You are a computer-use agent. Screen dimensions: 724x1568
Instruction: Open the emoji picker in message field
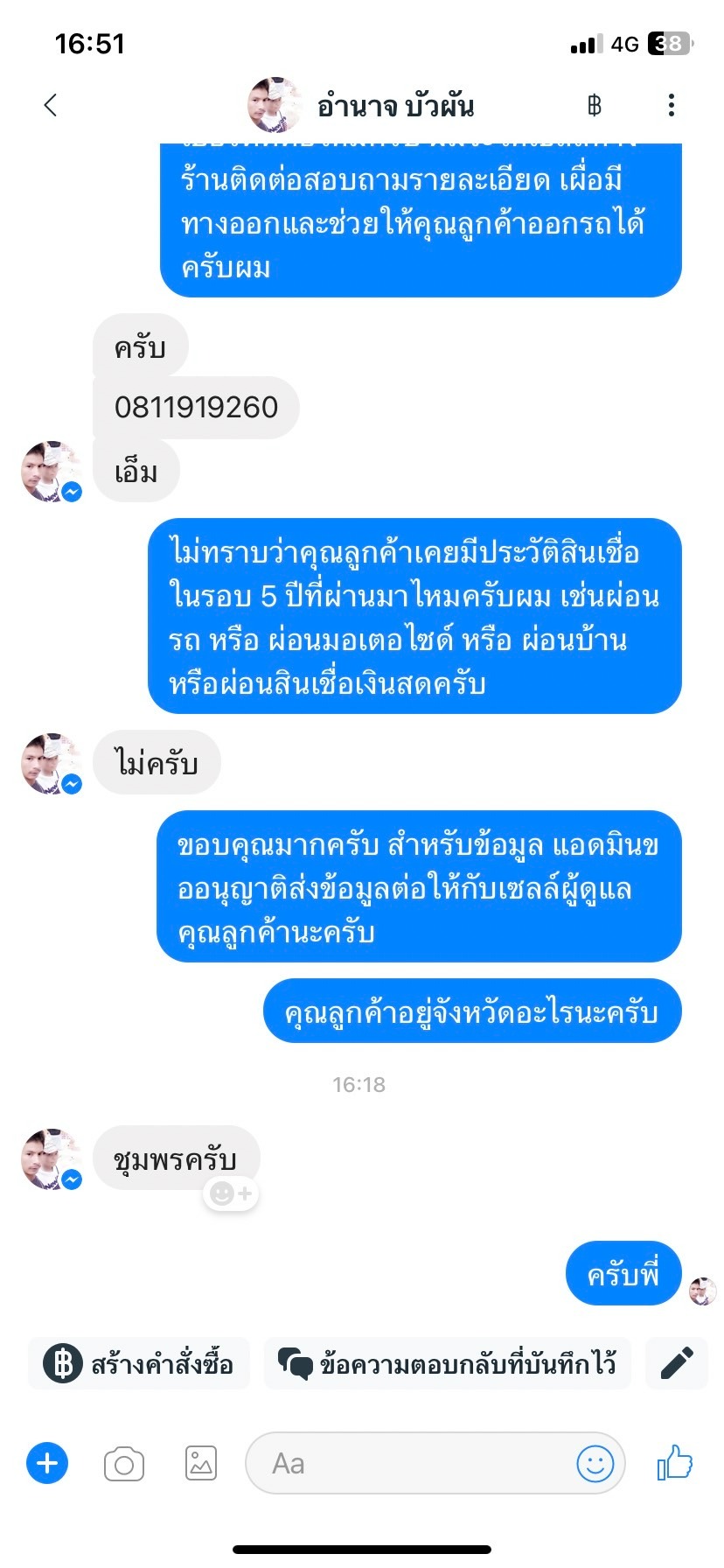(x=595, y=1463)
